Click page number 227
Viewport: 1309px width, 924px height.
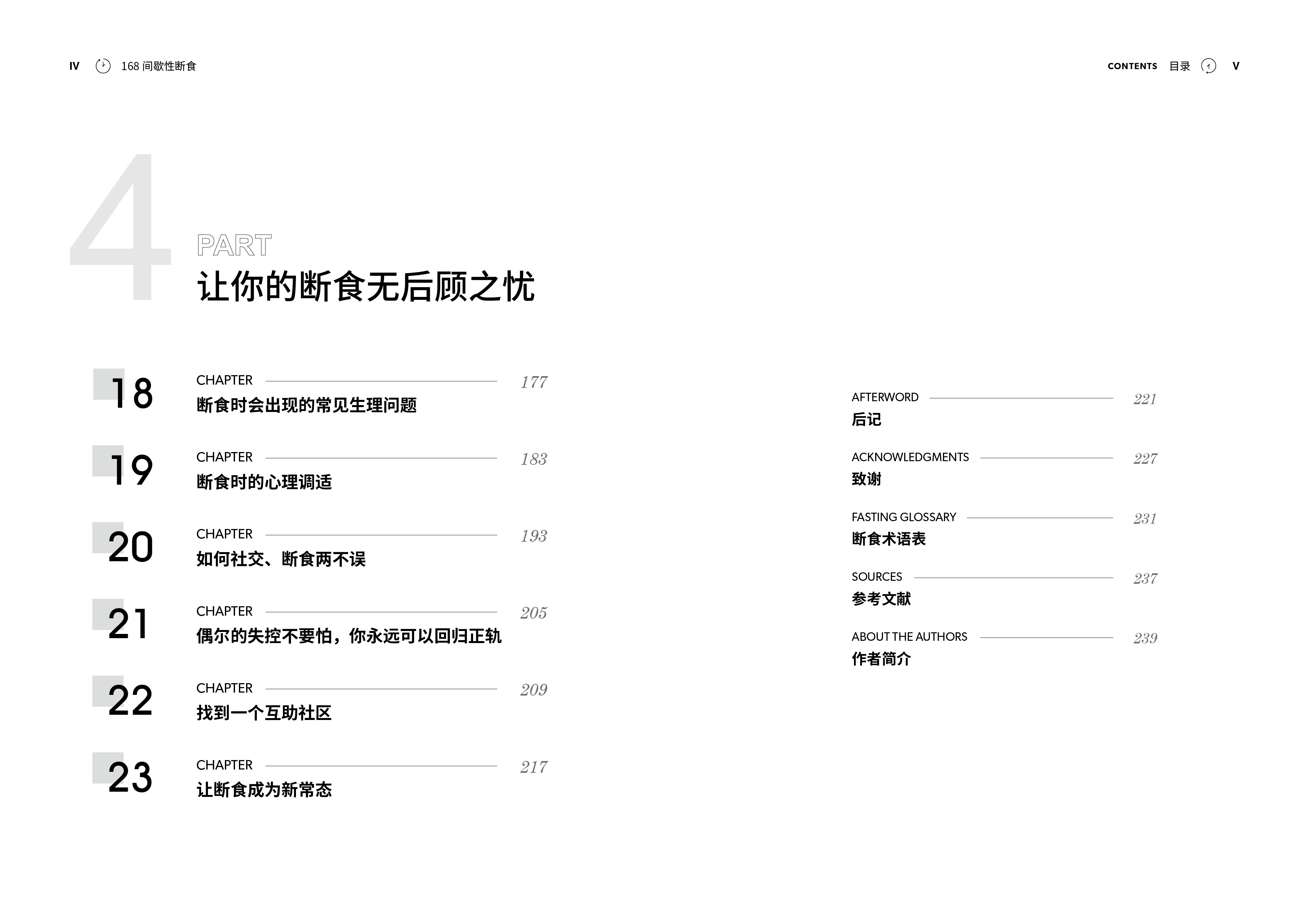1145,458
